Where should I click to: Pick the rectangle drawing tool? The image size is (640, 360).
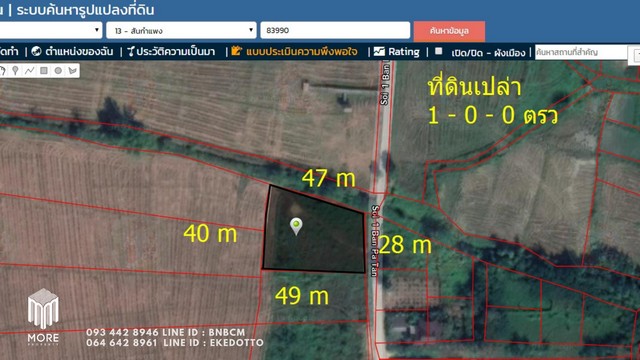click(44, 71)
